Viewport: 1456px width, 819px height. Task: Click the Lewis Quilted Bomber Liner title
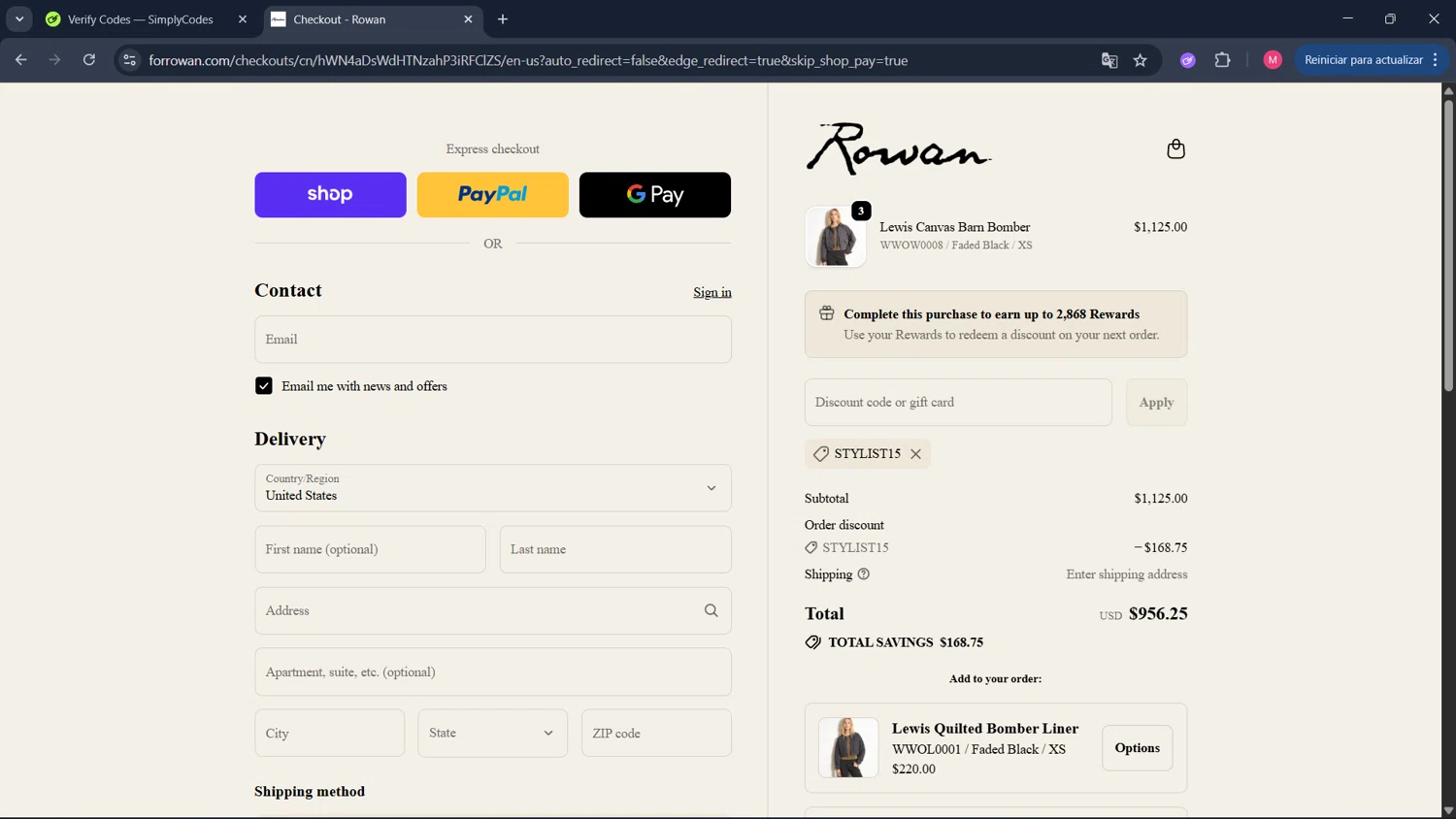tap(984, 729)
